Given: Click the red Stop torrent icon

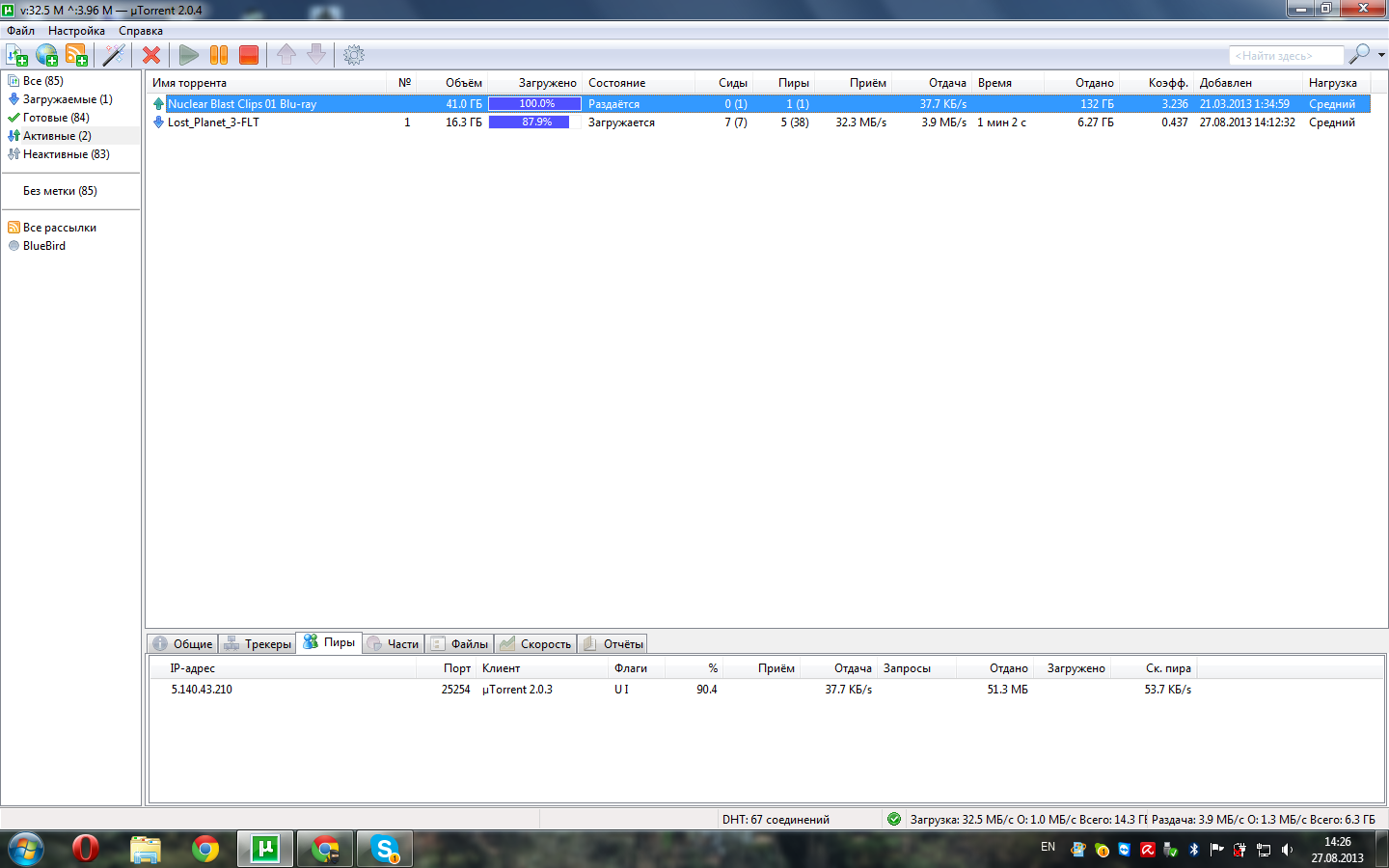Looking at the screenshot, I should pyautogui.click(x=249, y=55).
